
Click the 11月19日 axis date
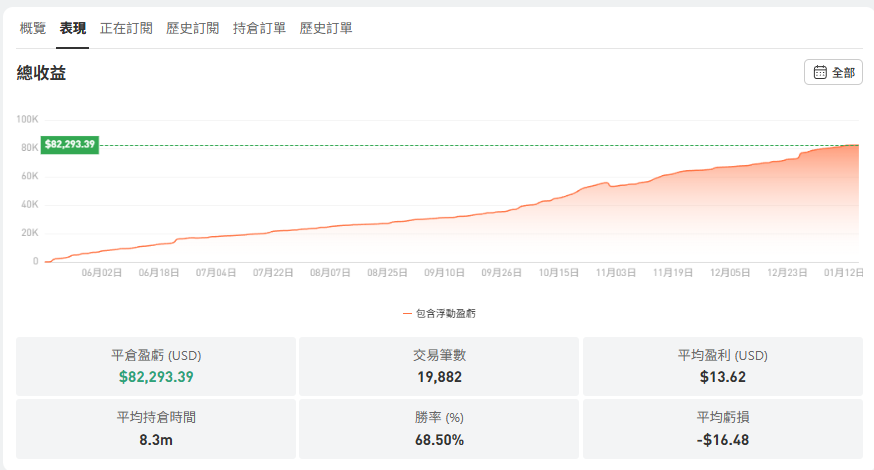(673, 273)
